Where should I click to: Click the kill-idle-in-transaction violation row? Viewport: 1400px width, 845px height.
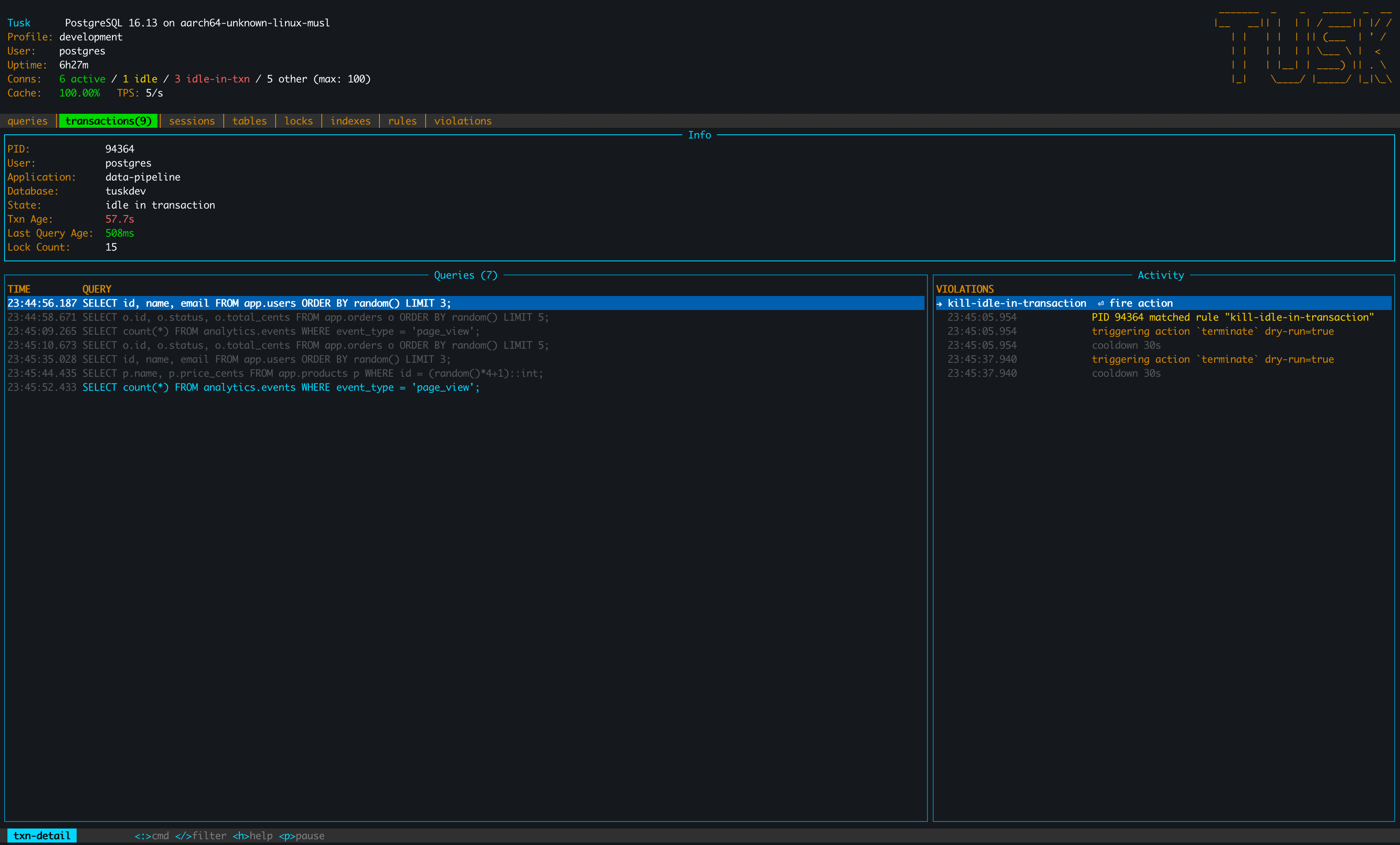point(1164,303)
